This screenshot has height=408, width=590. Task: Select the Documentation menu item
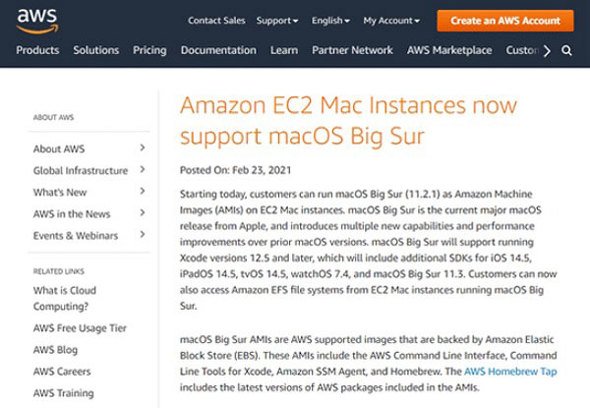(219, 50)
